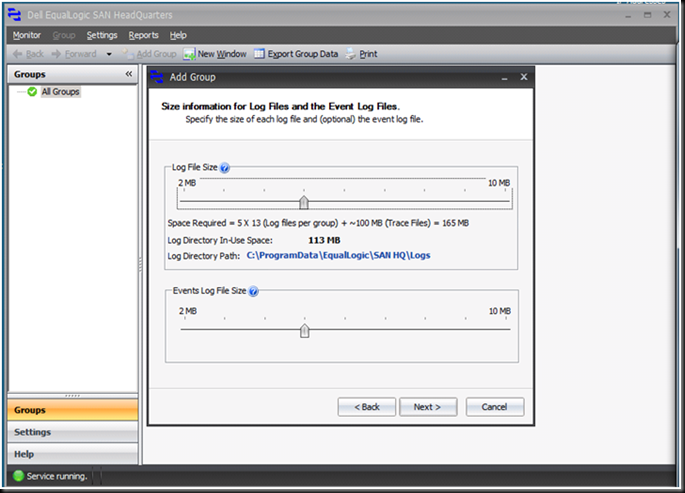This screenshot has height=493, width=685.
Task: Click the Service running status text
Action: (x=57, y=476)
